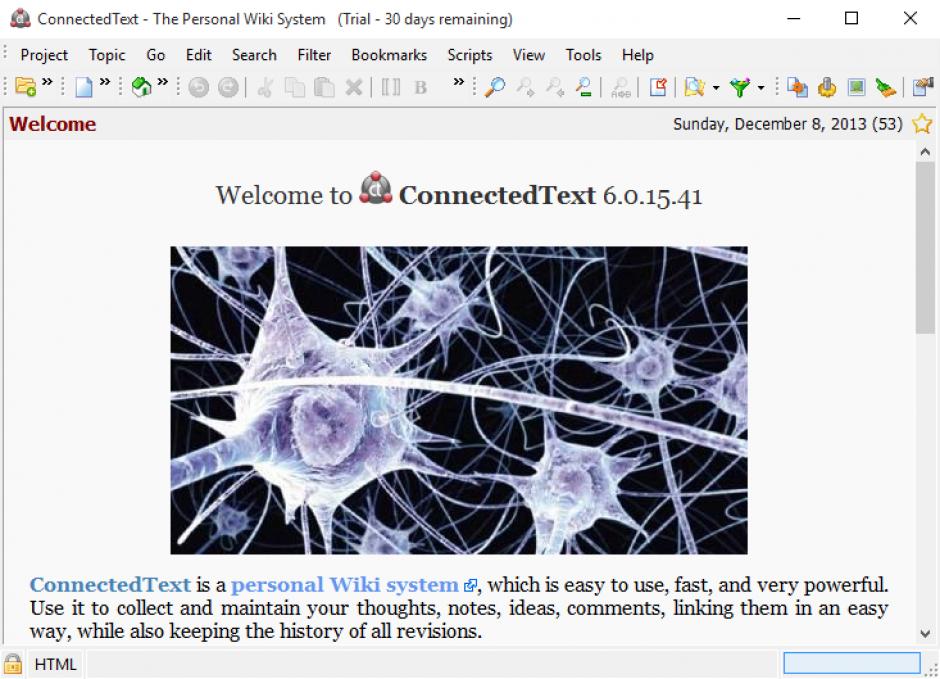Click the green filter funnel icon
This screenshot has width=940, height=679.
[x=740, y=87]
